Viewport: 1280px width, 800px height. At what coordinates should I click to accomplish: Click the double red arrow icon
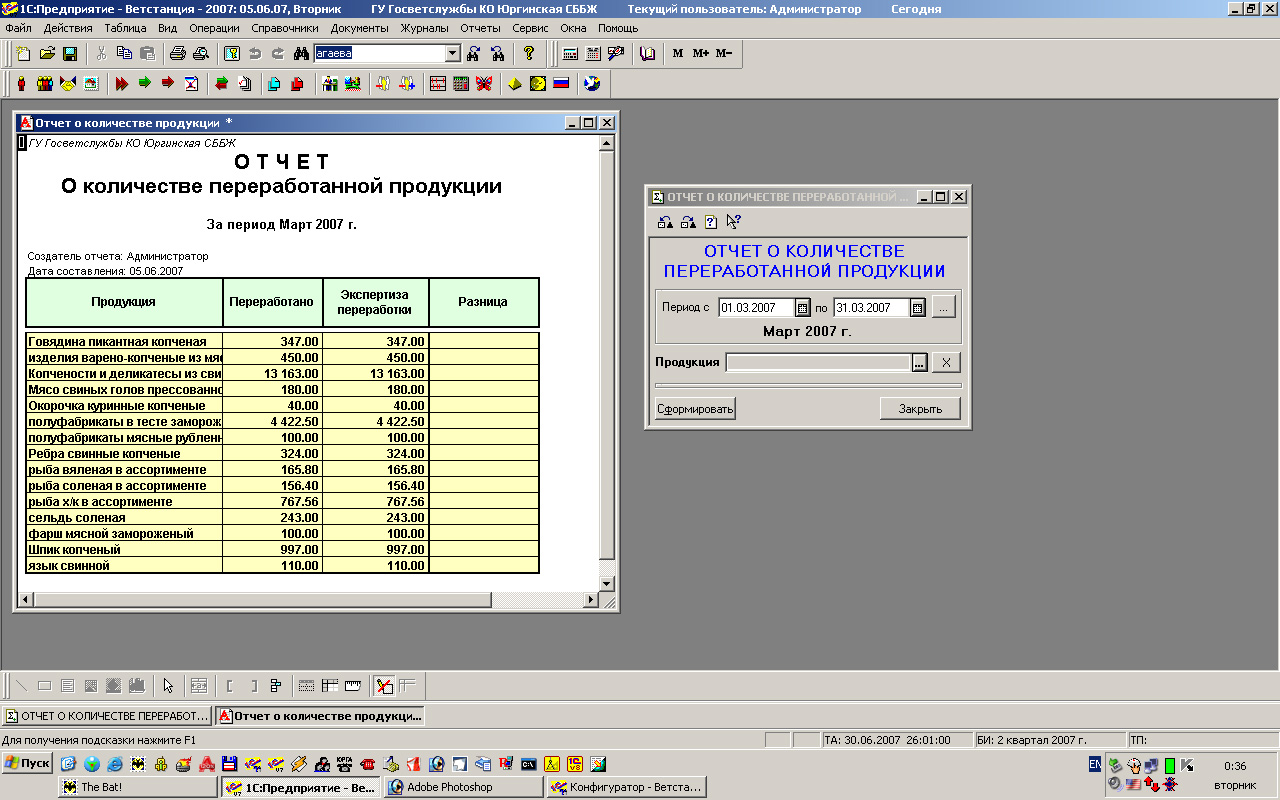(x=122, y=84)
